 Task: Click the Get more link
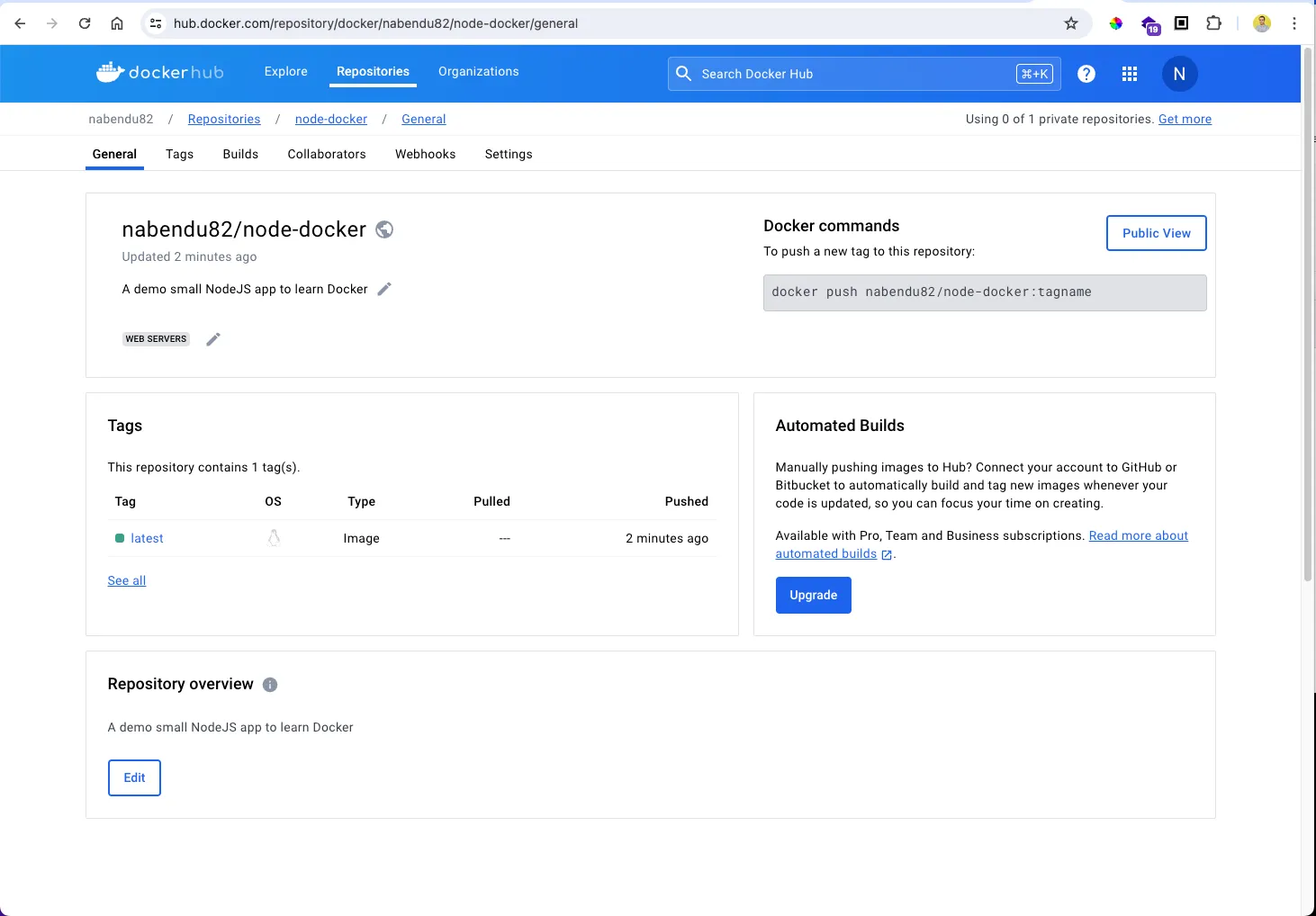coord(1185,119)
